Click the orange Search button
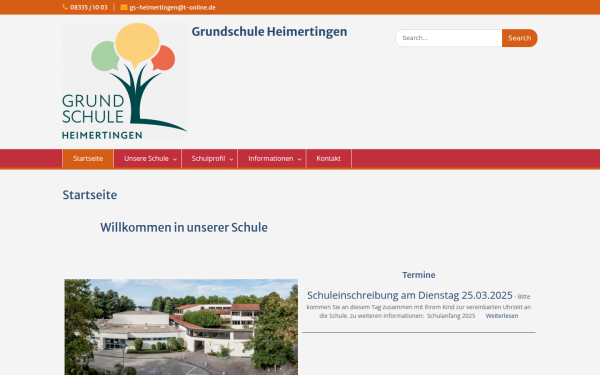The width and height of the screenshot is (600, 375). (x=520, y=38)
